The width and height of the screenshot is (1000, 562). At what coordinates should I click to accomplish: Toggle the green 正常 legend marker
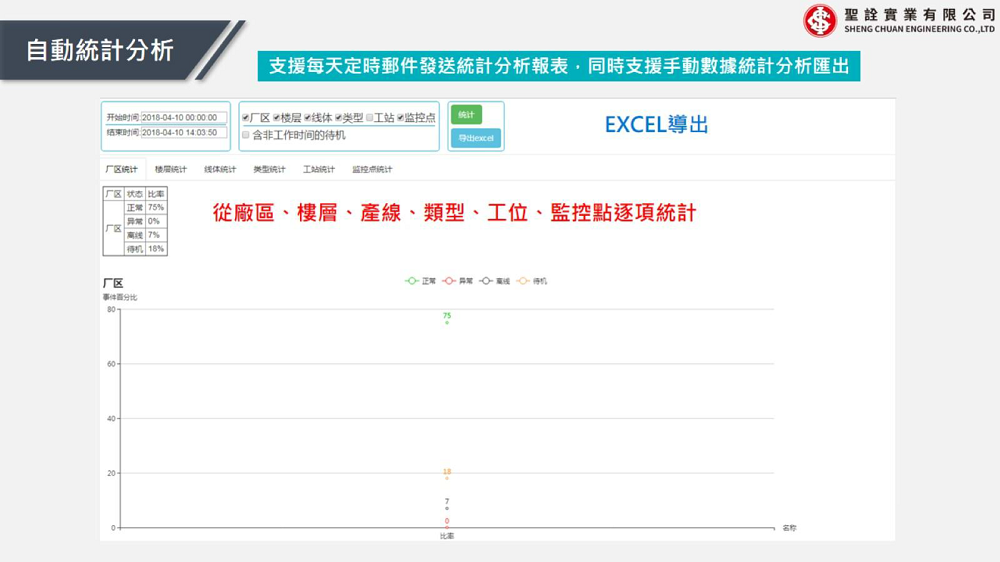point(411,281)
